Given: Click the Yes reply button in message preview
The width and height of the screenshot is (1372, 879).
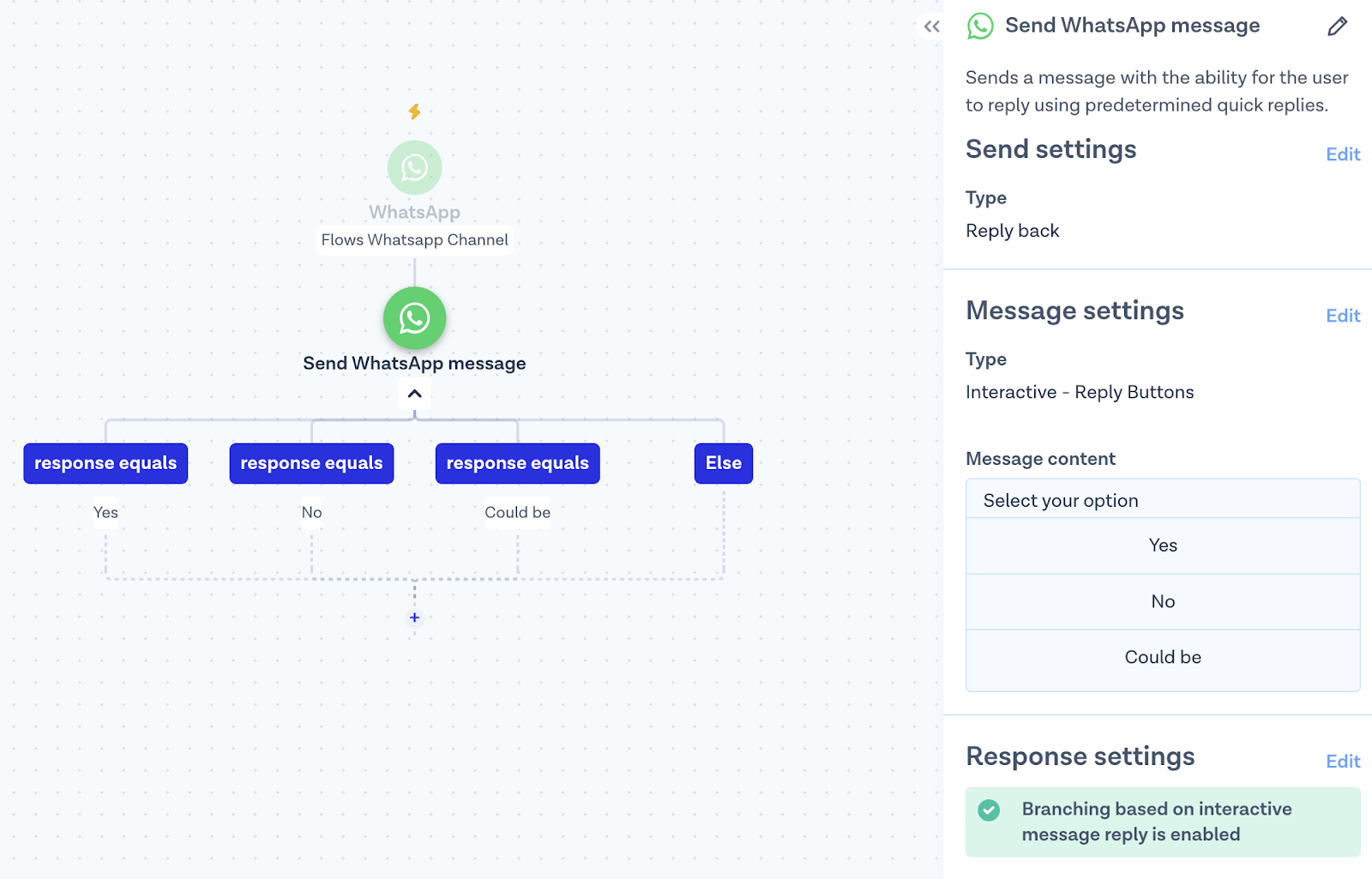Looking at the screenshot, I should [x=1163, y=545].
